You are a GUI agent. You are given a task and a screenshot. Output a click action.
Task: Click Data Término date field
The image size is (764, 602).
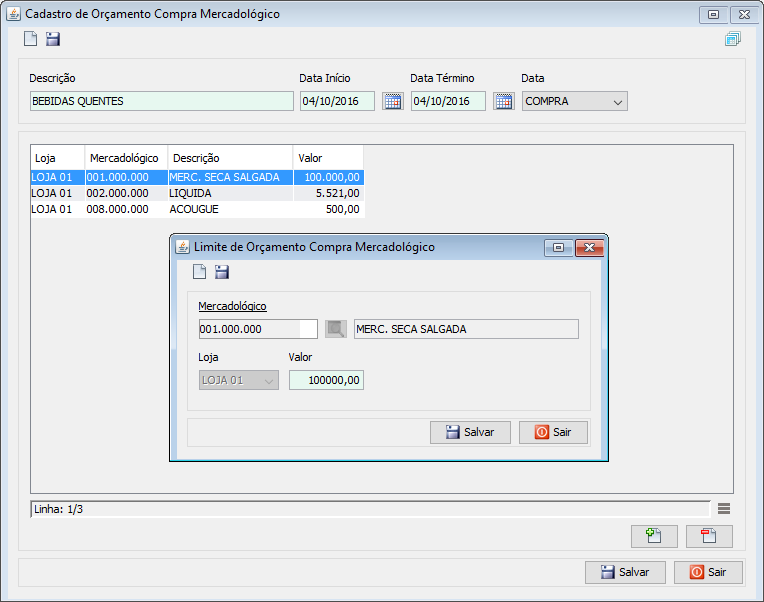448,101
